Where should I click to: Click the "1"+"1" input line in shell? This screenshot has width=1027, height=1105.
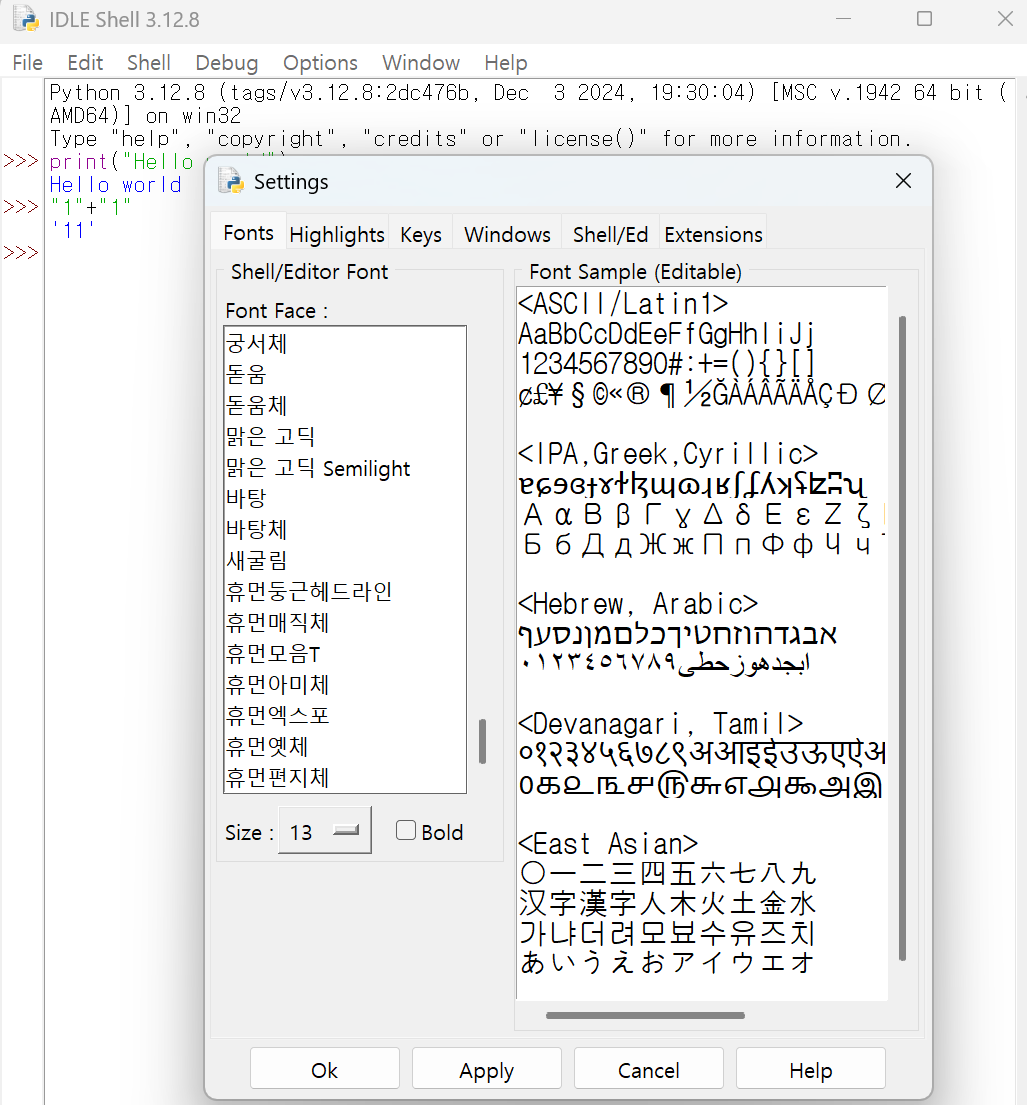91,207
